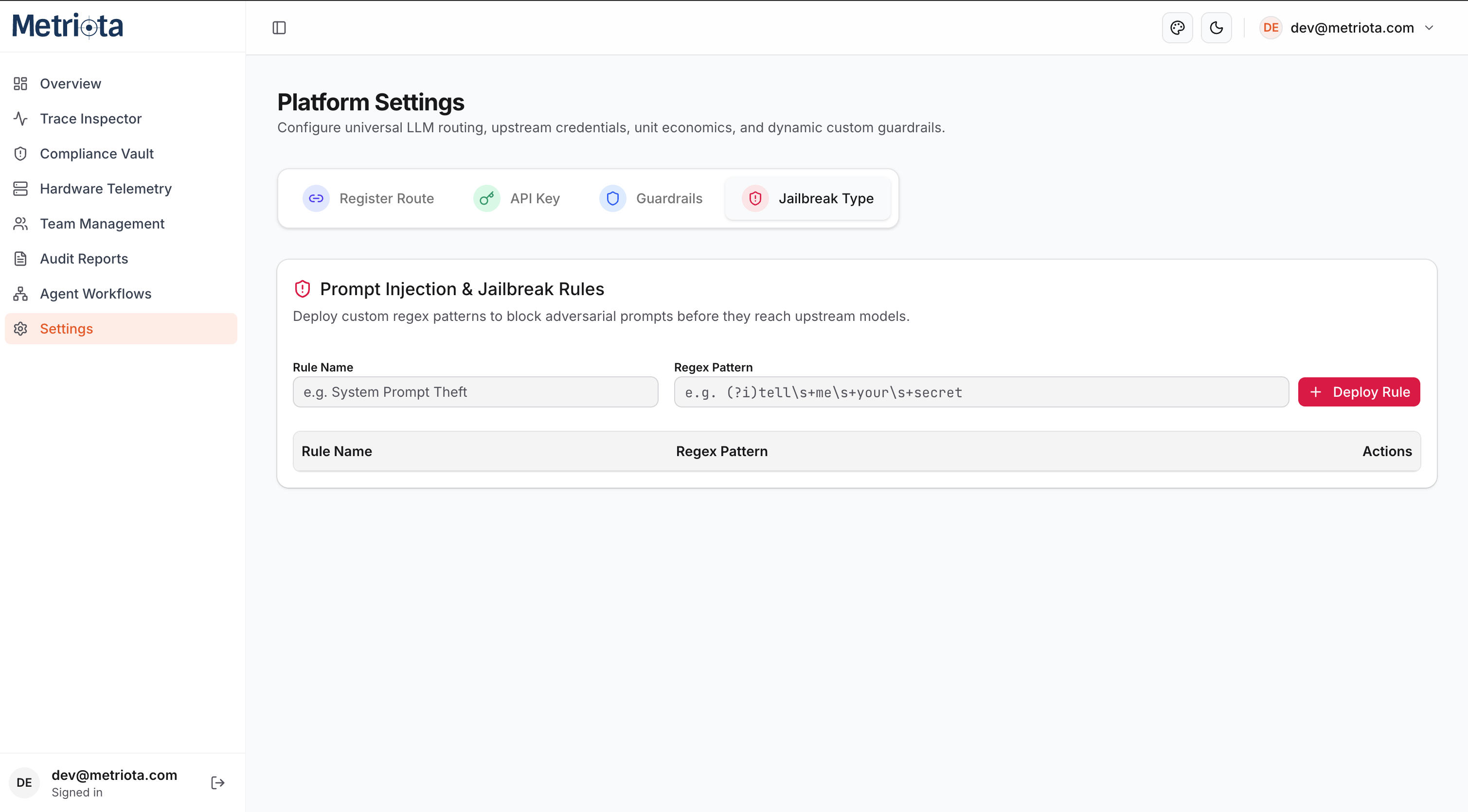Expand the dev@metriota.com account dropdown

(1347, 27)
